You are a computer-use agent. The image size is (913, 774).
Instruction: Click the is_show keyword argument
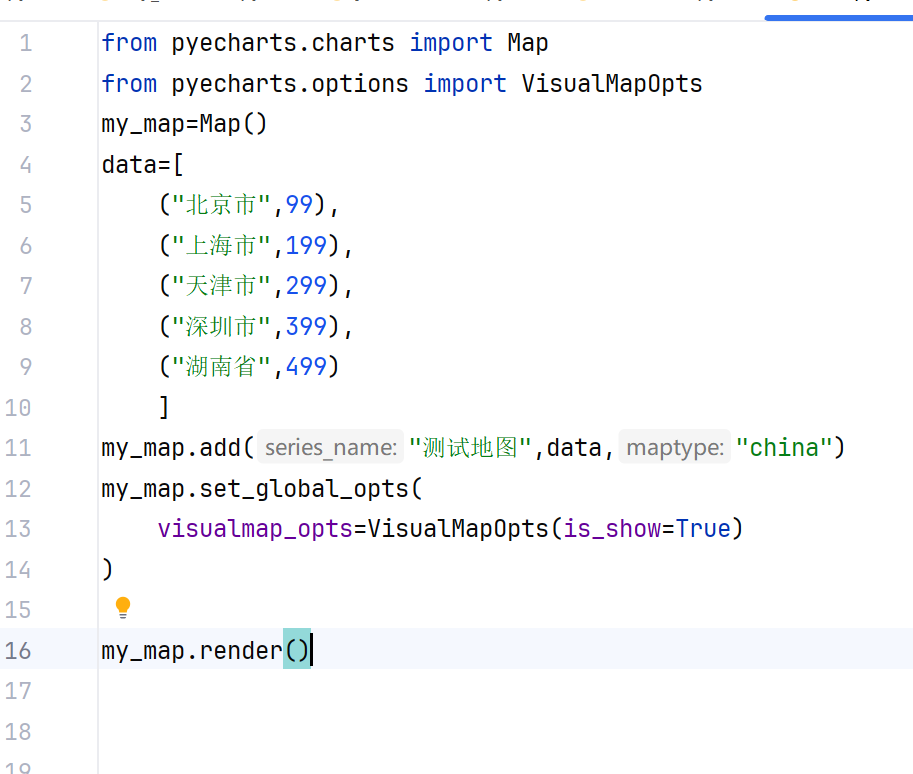[611, 528]
